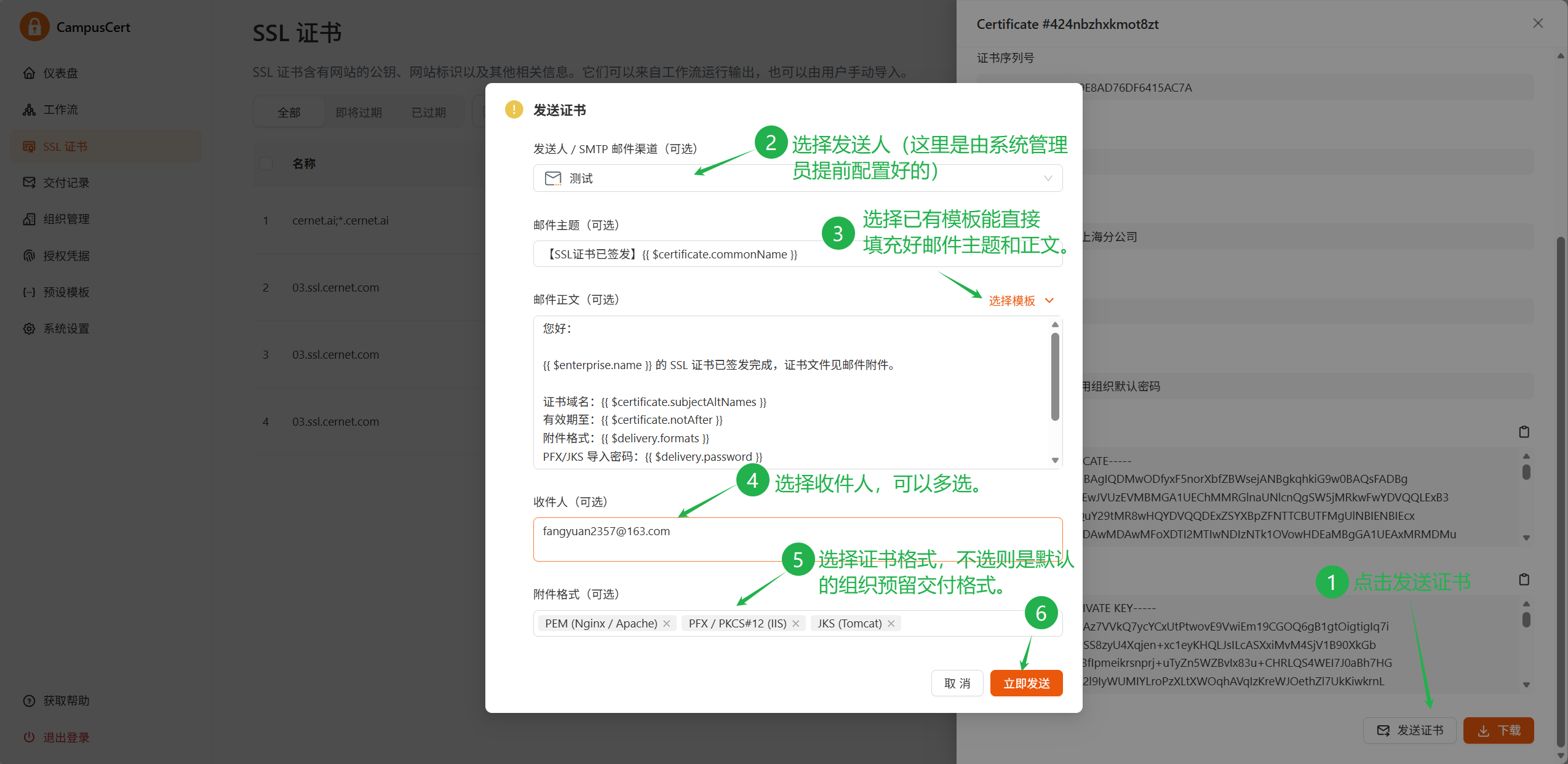Open the 交付记录 sidebar item
The height and width of the screenshot is (764, 1568).
point(106,183)
